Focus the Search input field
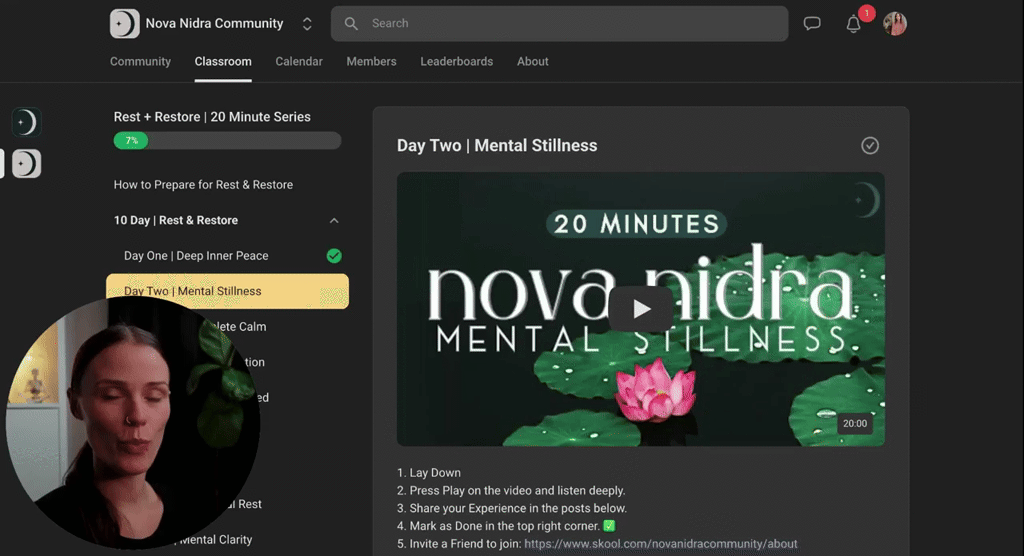The height and width of the screenshot is (556, 1024). (559, 24)
